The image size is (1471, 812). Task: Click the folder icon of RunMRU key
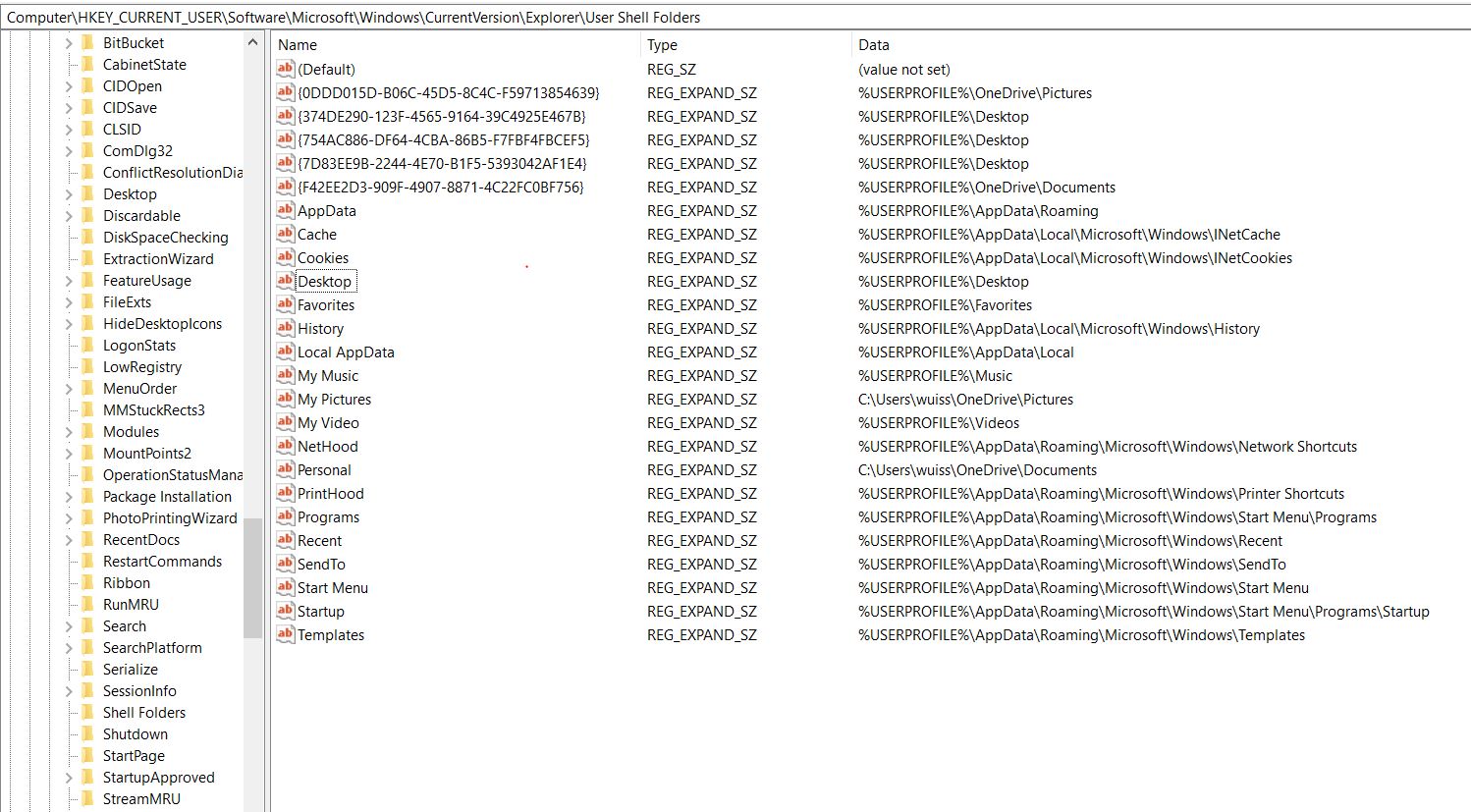87,604
